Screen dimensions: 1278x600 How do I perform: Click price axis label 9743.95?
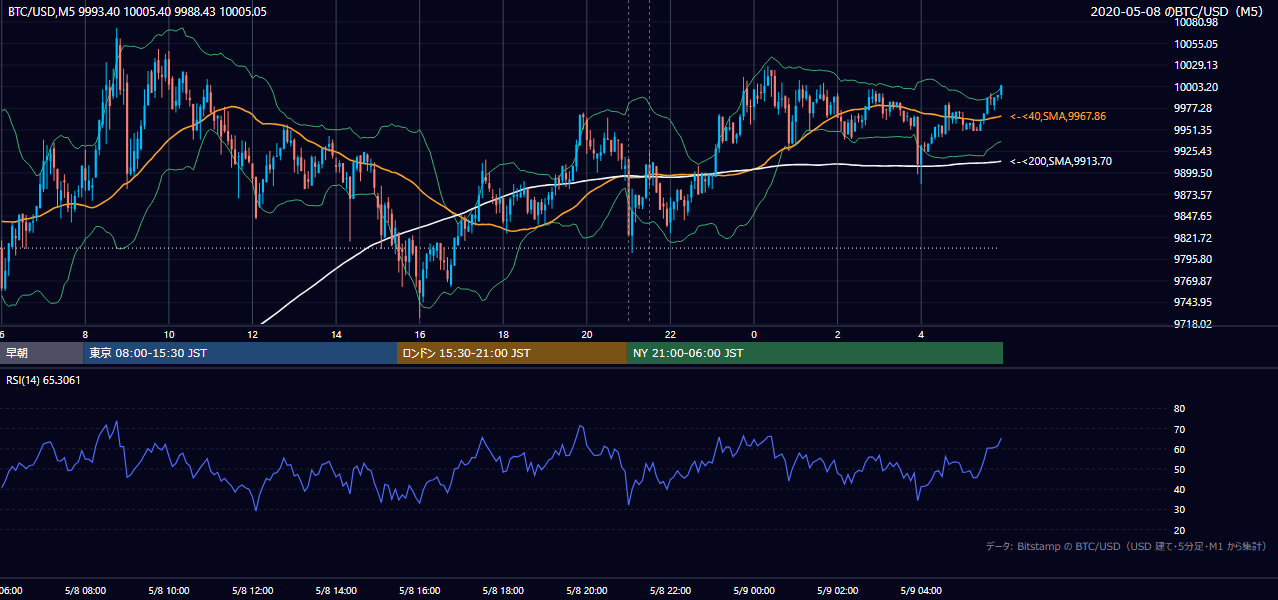1193,302
